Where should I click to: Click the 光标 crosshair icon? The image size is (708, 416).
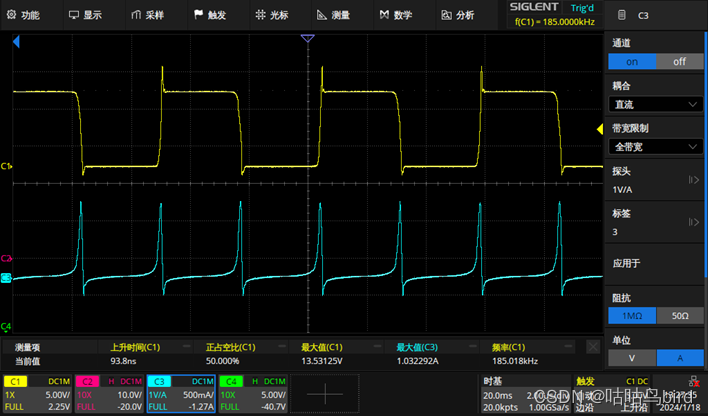tap(260, 15)
